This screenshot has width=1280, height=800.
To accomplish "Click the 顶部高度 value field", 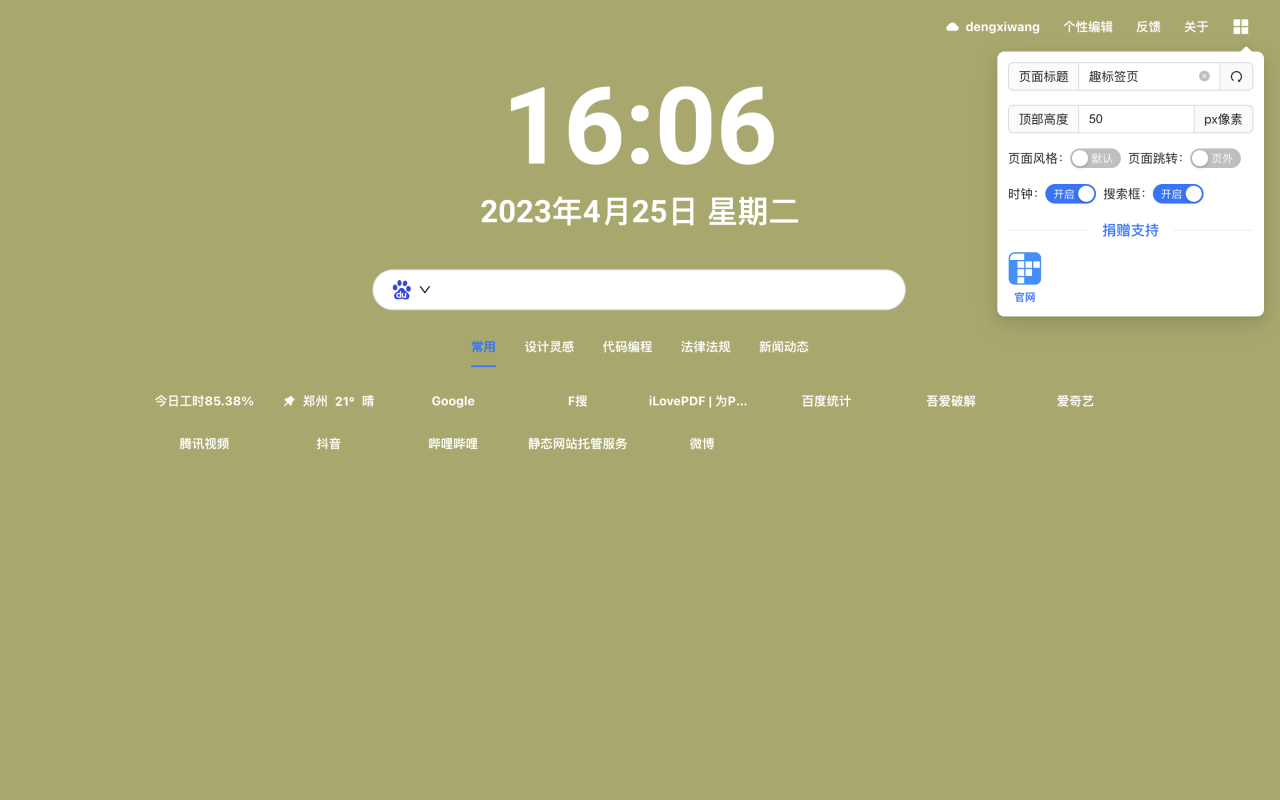I will (x=1136, y=118).
